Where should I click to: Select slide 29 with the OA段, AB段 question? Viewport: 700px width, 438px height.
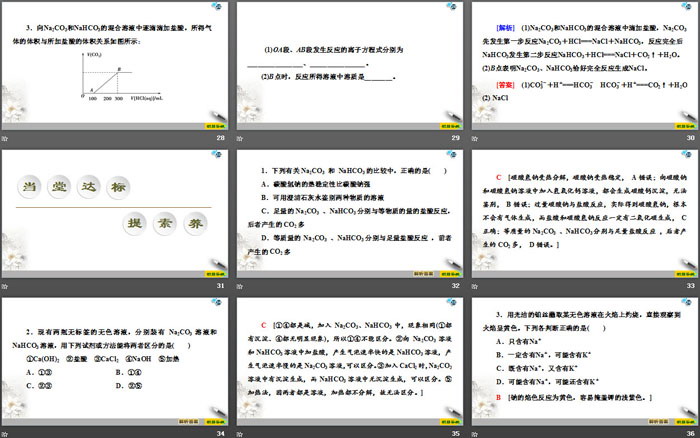(x=350, y=66)
